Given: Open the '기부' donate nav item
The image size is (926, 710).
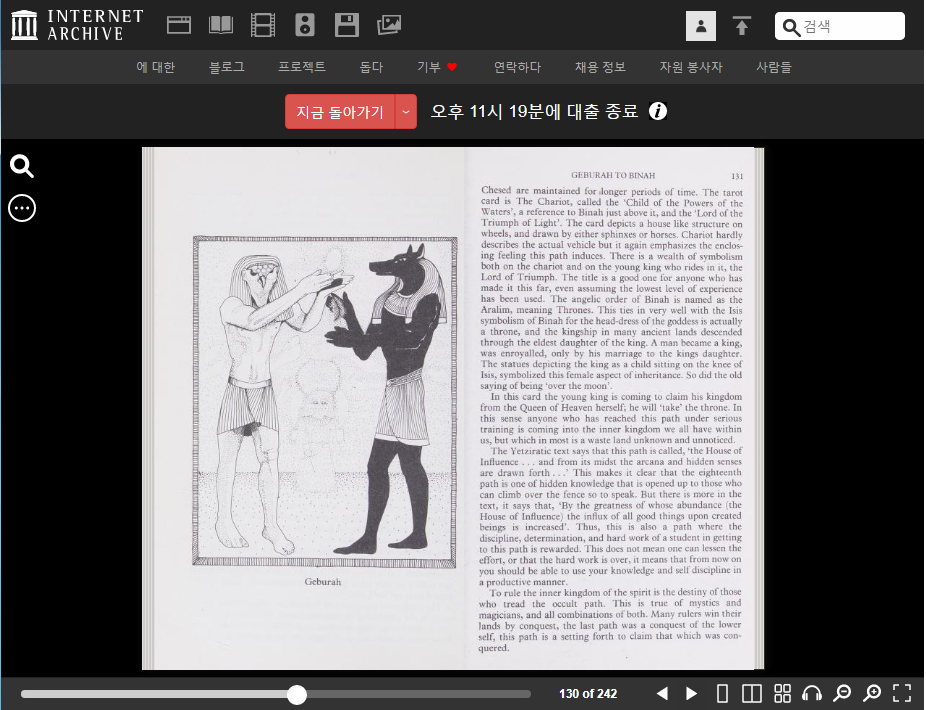Looking at the screenshot, I should [437, 67].
